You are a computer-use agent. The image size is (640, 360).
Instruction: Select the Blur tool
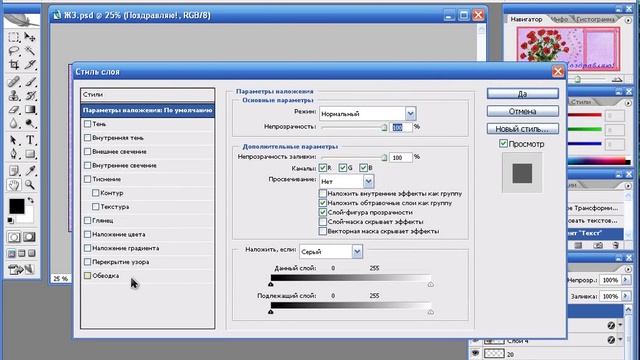(x=14, y=123)
